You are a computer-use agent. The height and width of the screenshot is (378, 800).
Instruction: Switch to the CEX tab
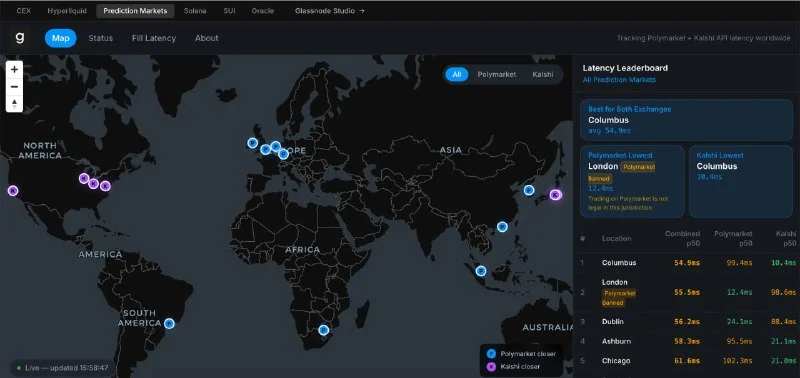(x=23, y=11)
